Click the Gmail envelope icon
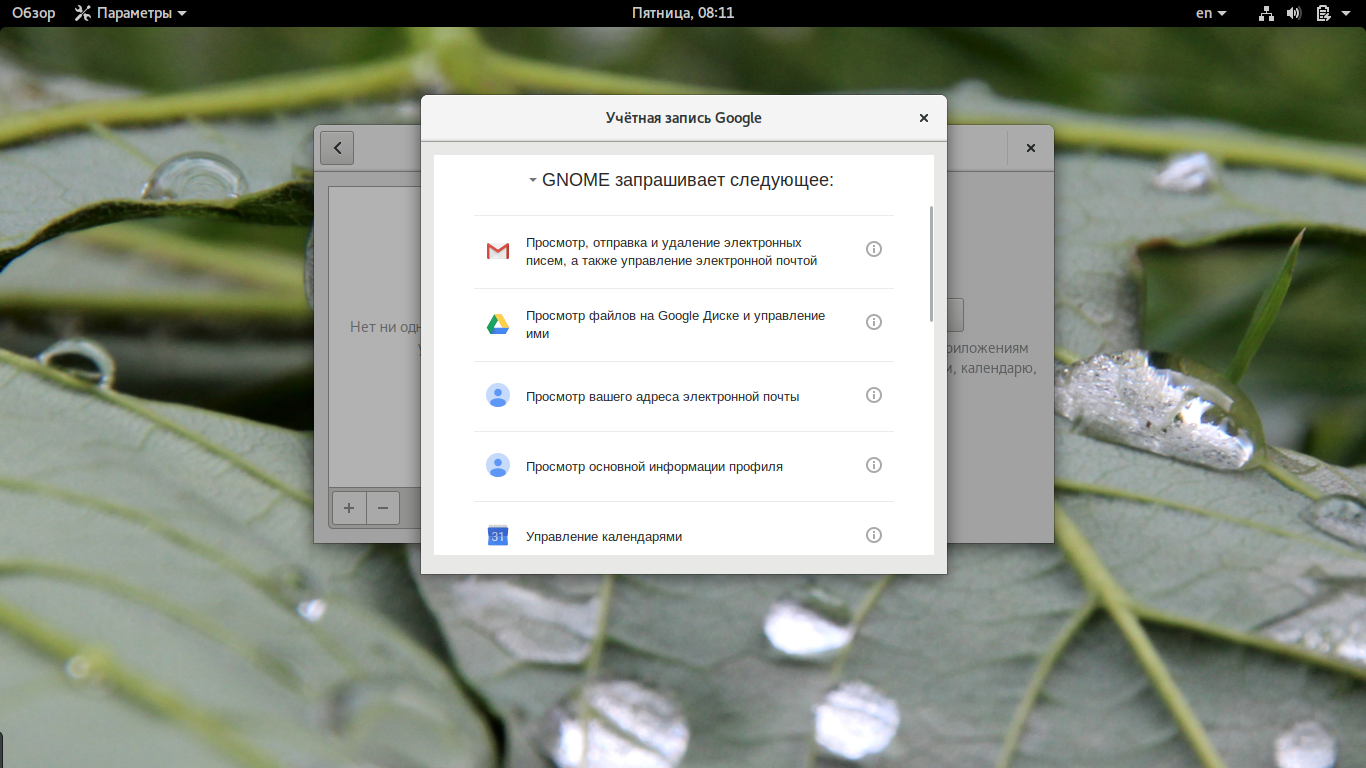This screenshot has height=768, width=1366. [x=498, y=251]
